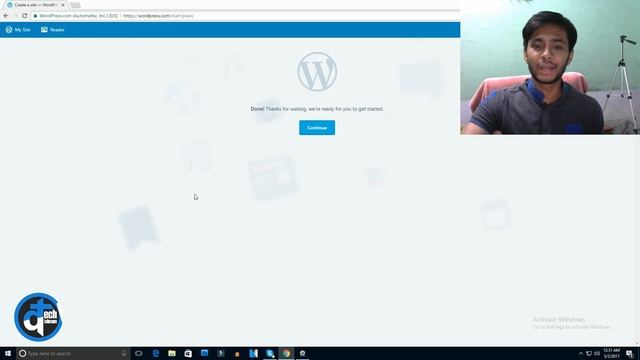This screenshot has width=640, height=360.
Task: Click the taskbar clock and date
Action: (611, 353)
